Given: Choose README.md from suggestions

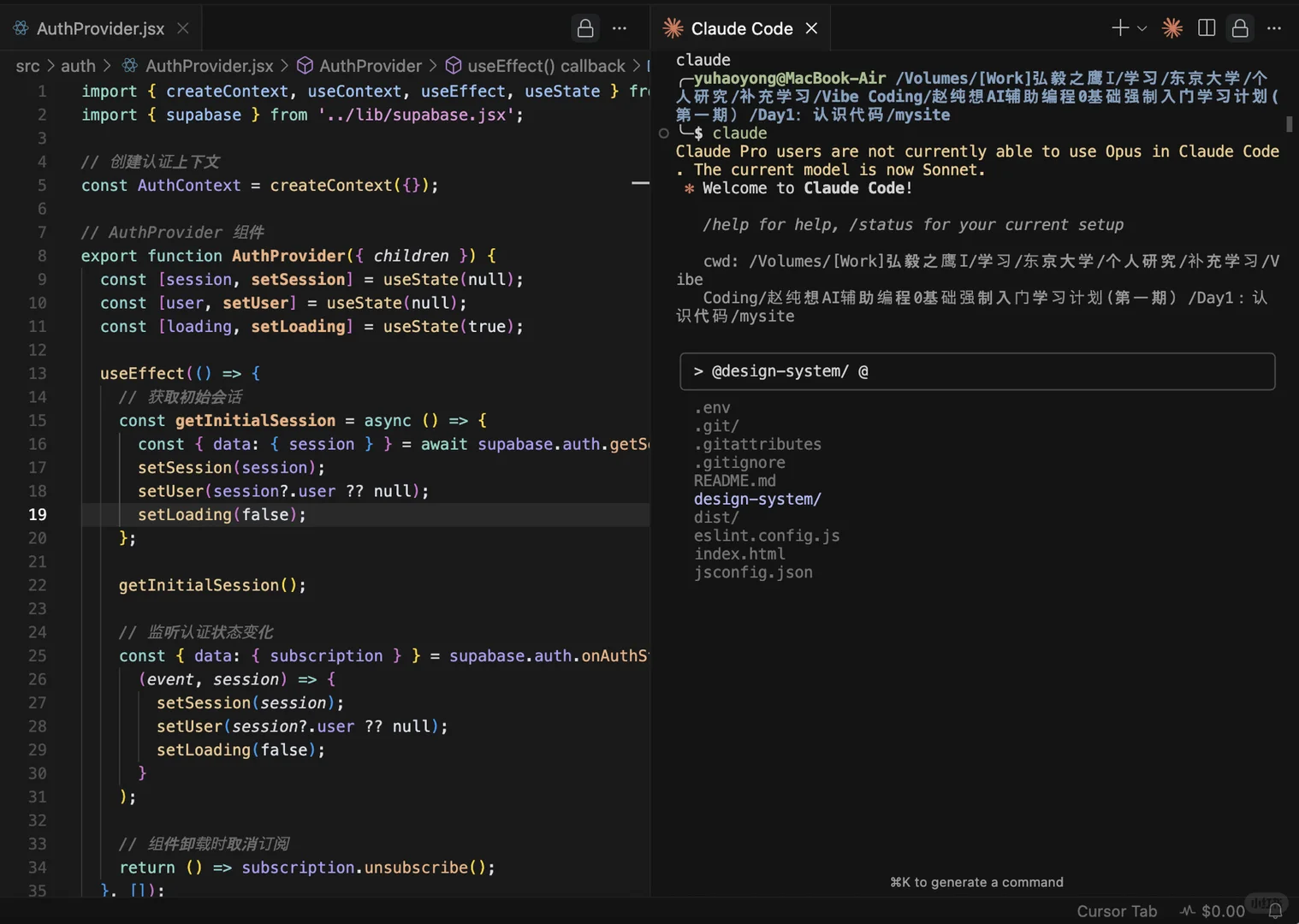Looking at the screenshot, I should tap(735, 481).
